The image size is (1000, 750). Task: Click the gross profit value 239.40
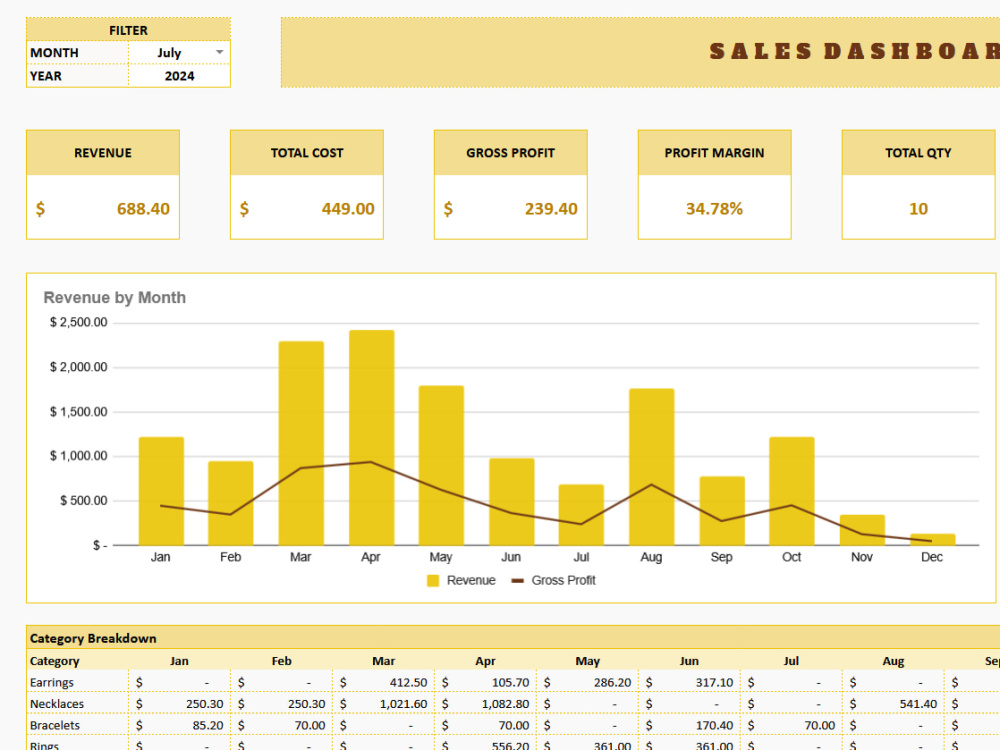coord(551,209)
